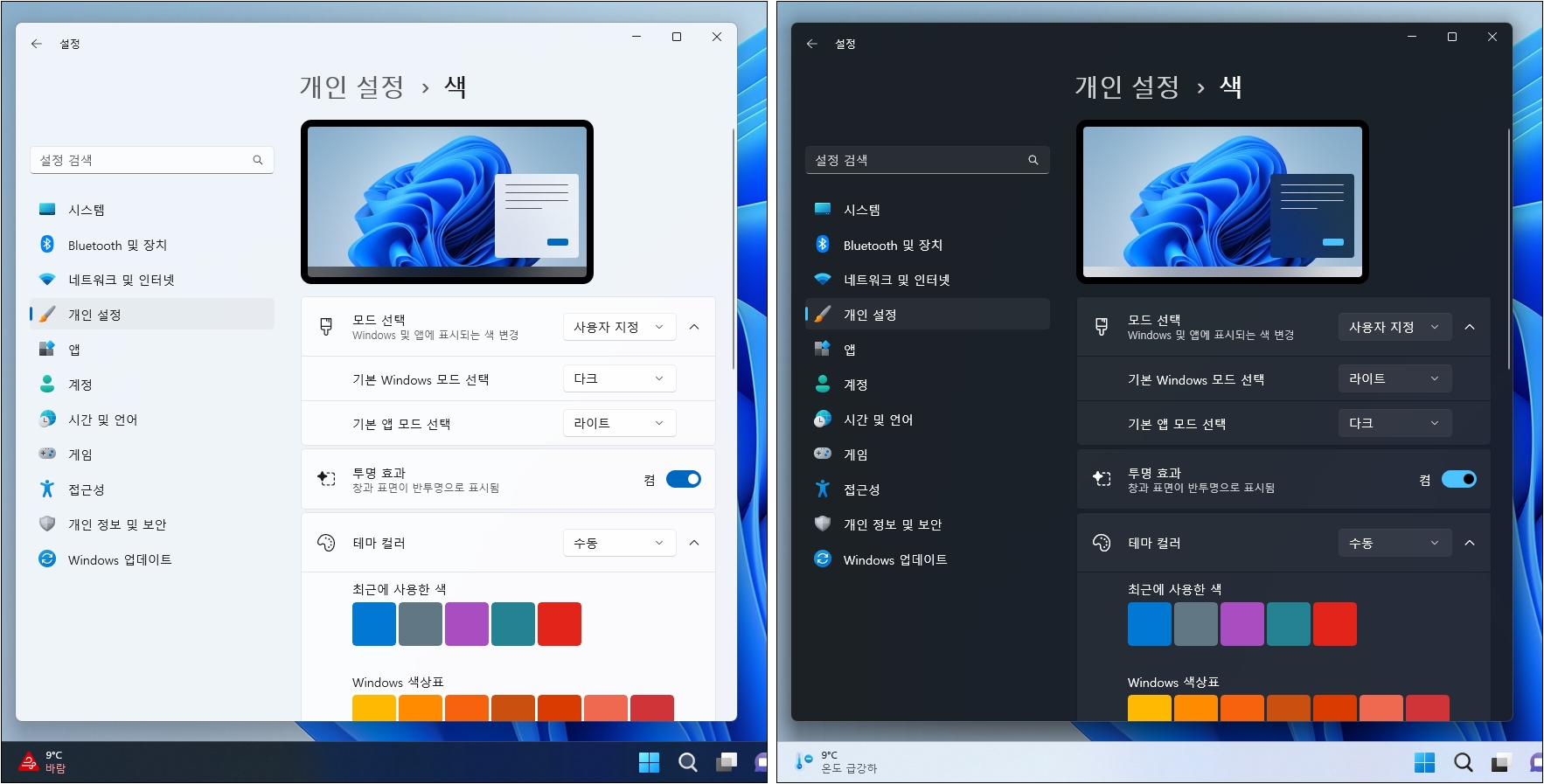
Task: Click the 개인 정보 및 보안 shield icon in light window
Action: tap(47, 524)
